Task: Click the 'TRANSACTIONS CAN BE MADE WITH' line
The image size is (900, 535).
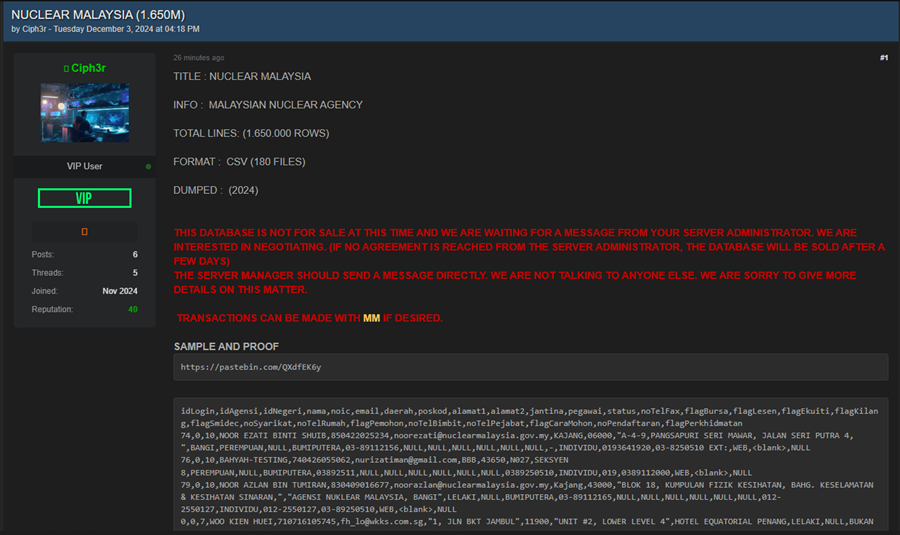Action: (x=310, y=317)
